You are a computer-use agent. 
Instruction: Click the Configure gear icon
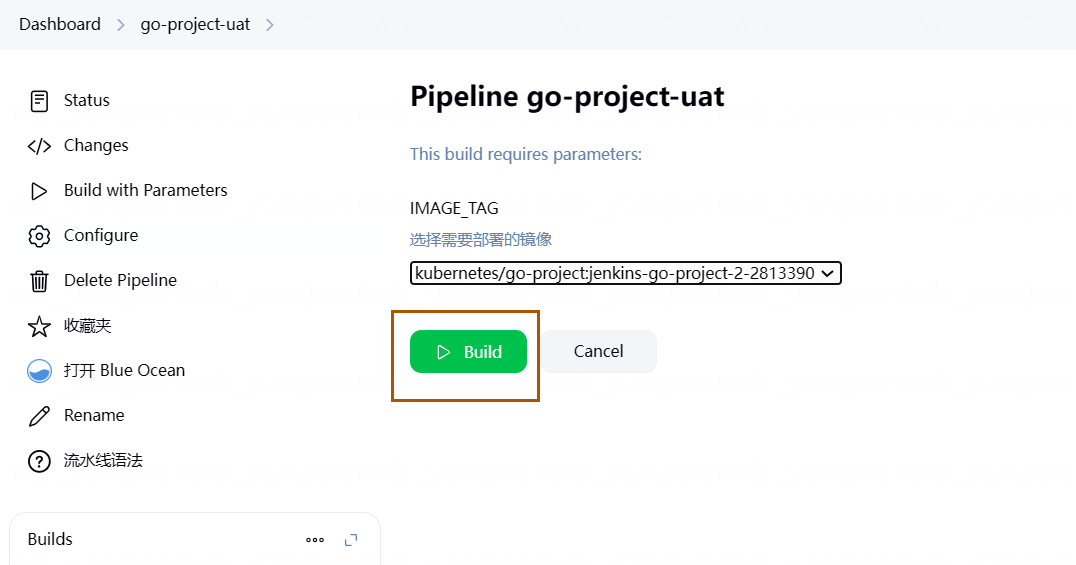pos(39,236)
